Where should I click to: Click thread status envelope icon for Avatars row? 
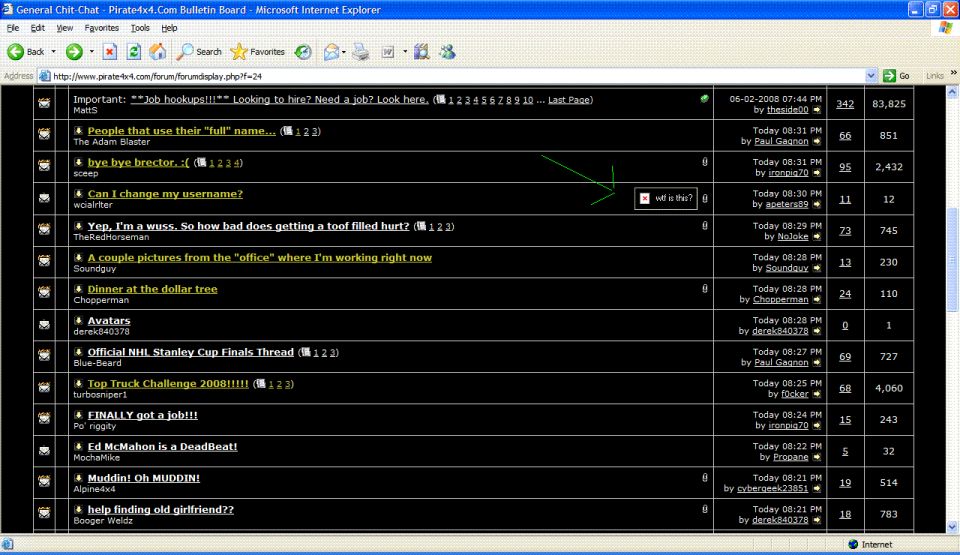pyautogui.click(x=44, y=325)
